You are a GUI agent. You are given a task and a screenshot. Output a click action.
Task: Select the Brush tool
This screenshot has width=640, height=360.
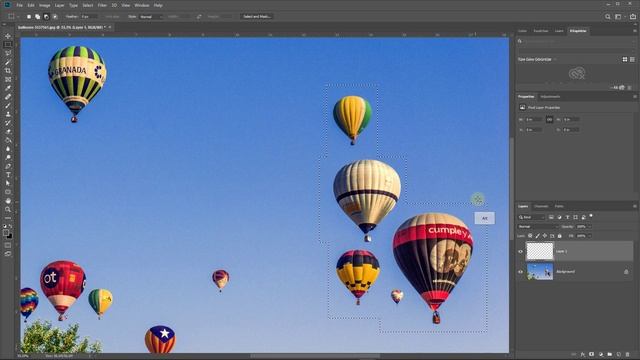pyautogui.click(x=8, y=105)
